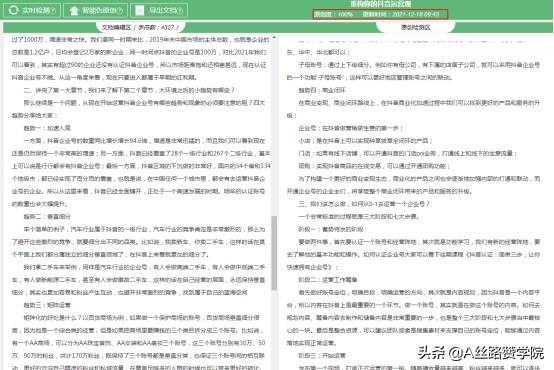Click the scrollbar thumb of the editing pane
The height and width of the screenshot is (370, 554).
(x=274, y=253)
